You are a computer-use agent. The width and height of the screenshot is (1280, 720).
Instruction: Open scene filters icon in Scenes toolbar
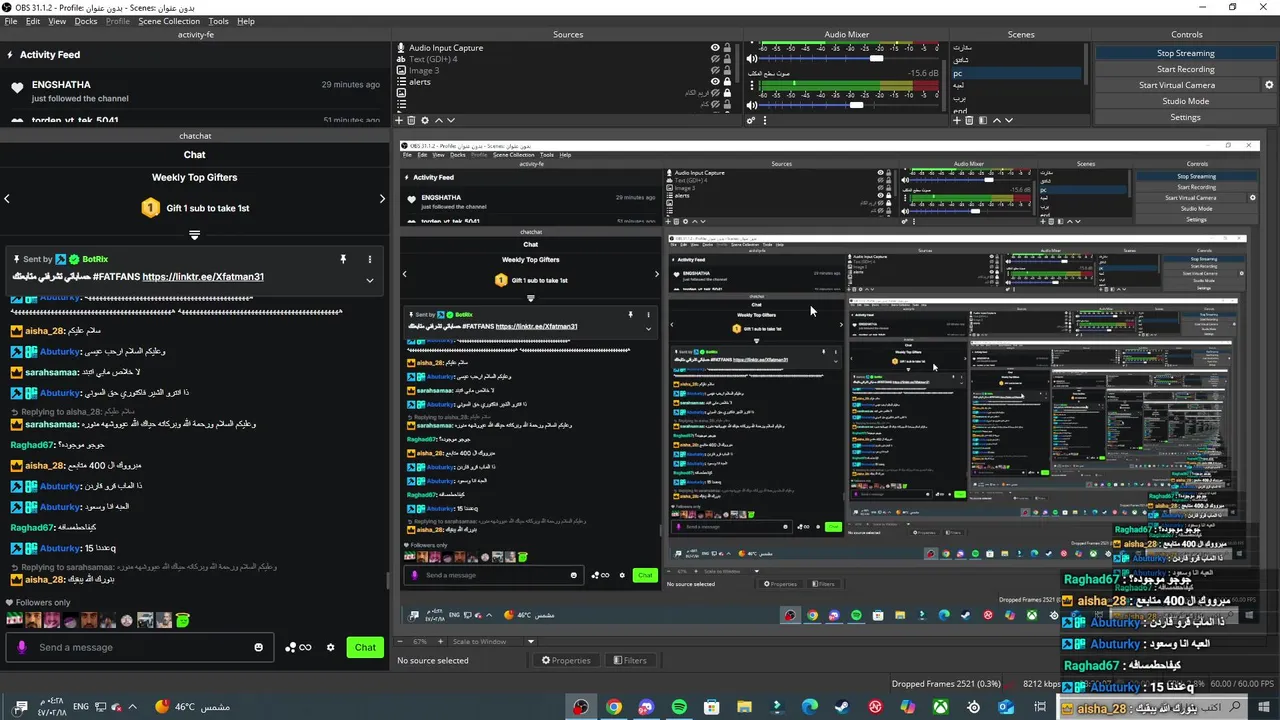point(982,120)
